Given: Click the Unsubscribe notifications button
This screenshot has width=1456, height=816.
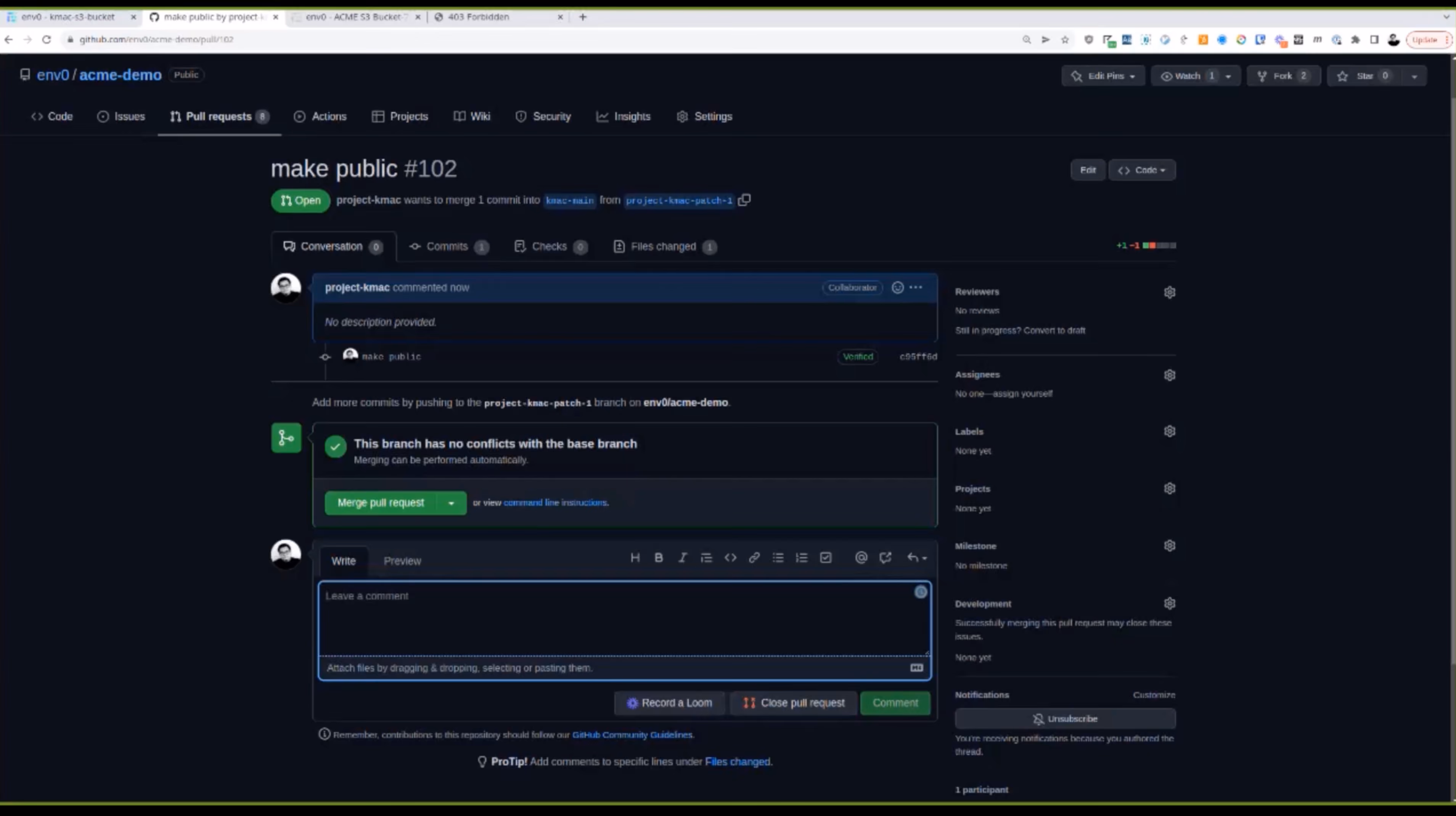Looking at the screenshot, I should [1065, 719].
